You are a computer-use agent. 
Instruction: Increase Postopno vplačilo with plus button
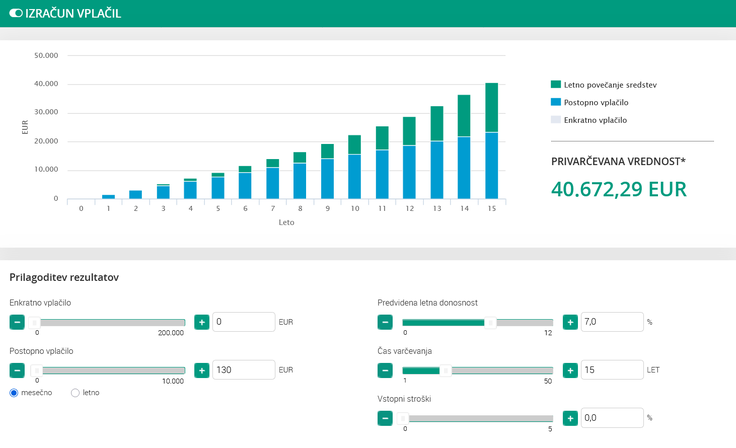pyautogui.click(x=201, y=370)
